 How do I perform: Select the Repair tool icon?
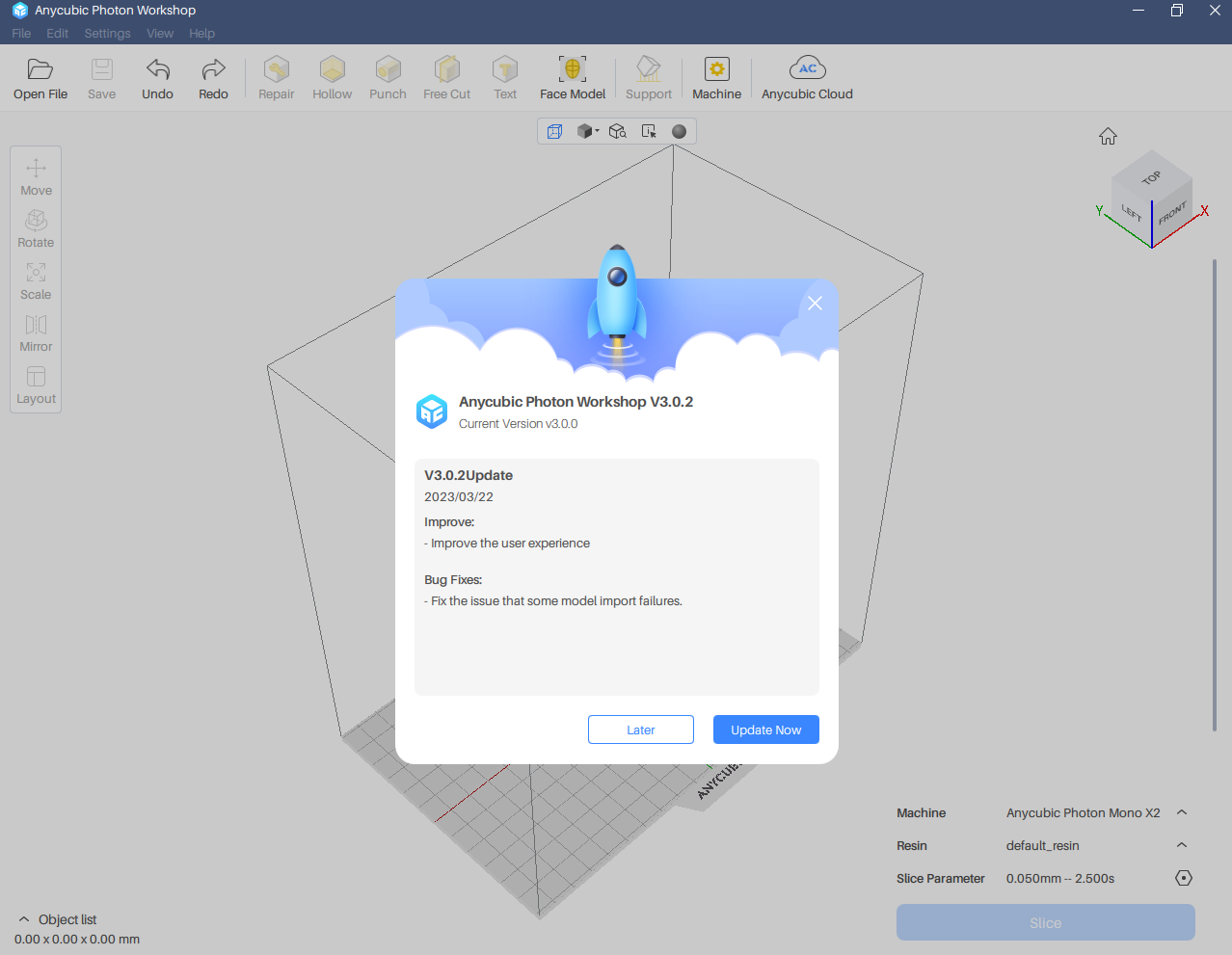coord(277,69)
